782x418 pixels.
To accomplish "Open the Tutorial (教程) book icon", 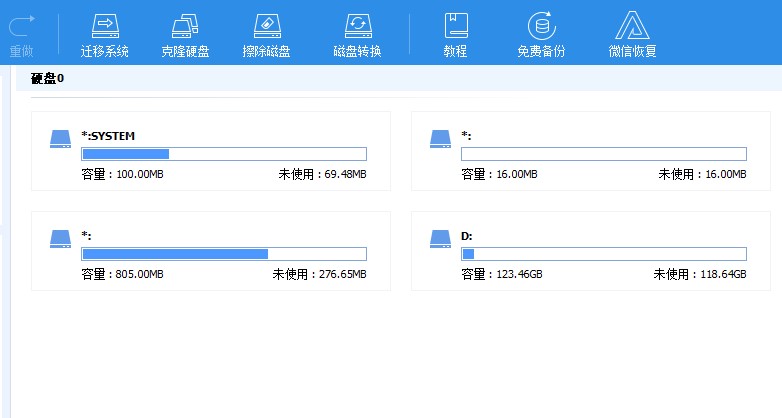I will pos(455,25).
